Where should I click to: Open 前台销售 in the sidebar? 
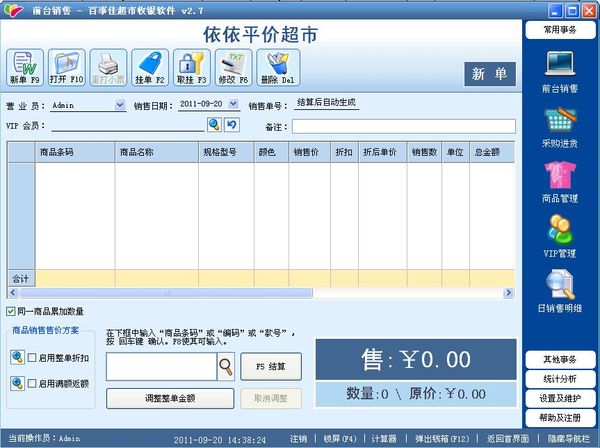click(x=559, y=72)
